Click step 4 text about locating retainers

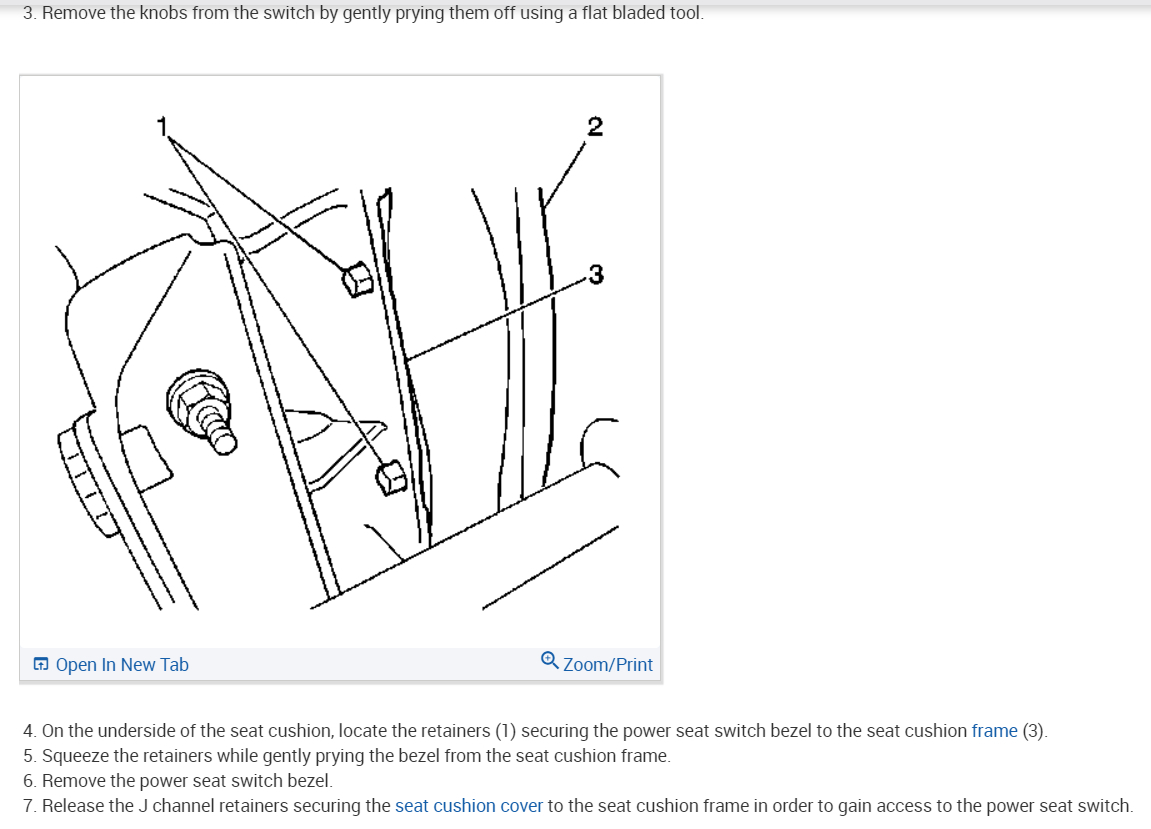(x=535, y=731)
